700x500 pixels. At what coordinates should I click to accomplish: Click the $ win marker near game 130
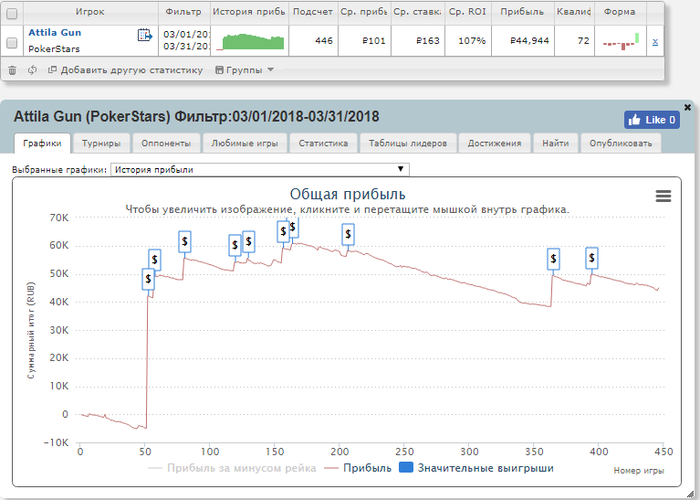pyautogui.click(x=249, y=242)
